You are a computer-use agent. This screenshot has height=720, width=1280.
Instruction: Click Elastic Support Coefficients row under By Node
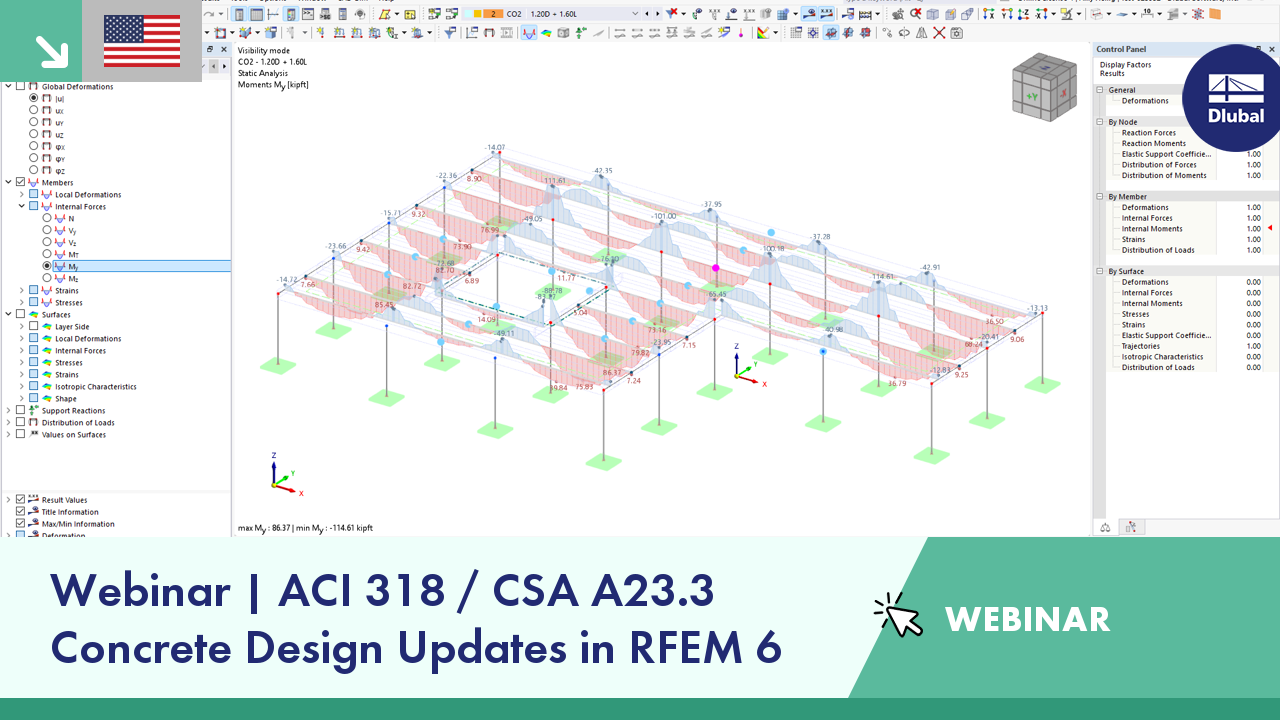coord(1167,154)
